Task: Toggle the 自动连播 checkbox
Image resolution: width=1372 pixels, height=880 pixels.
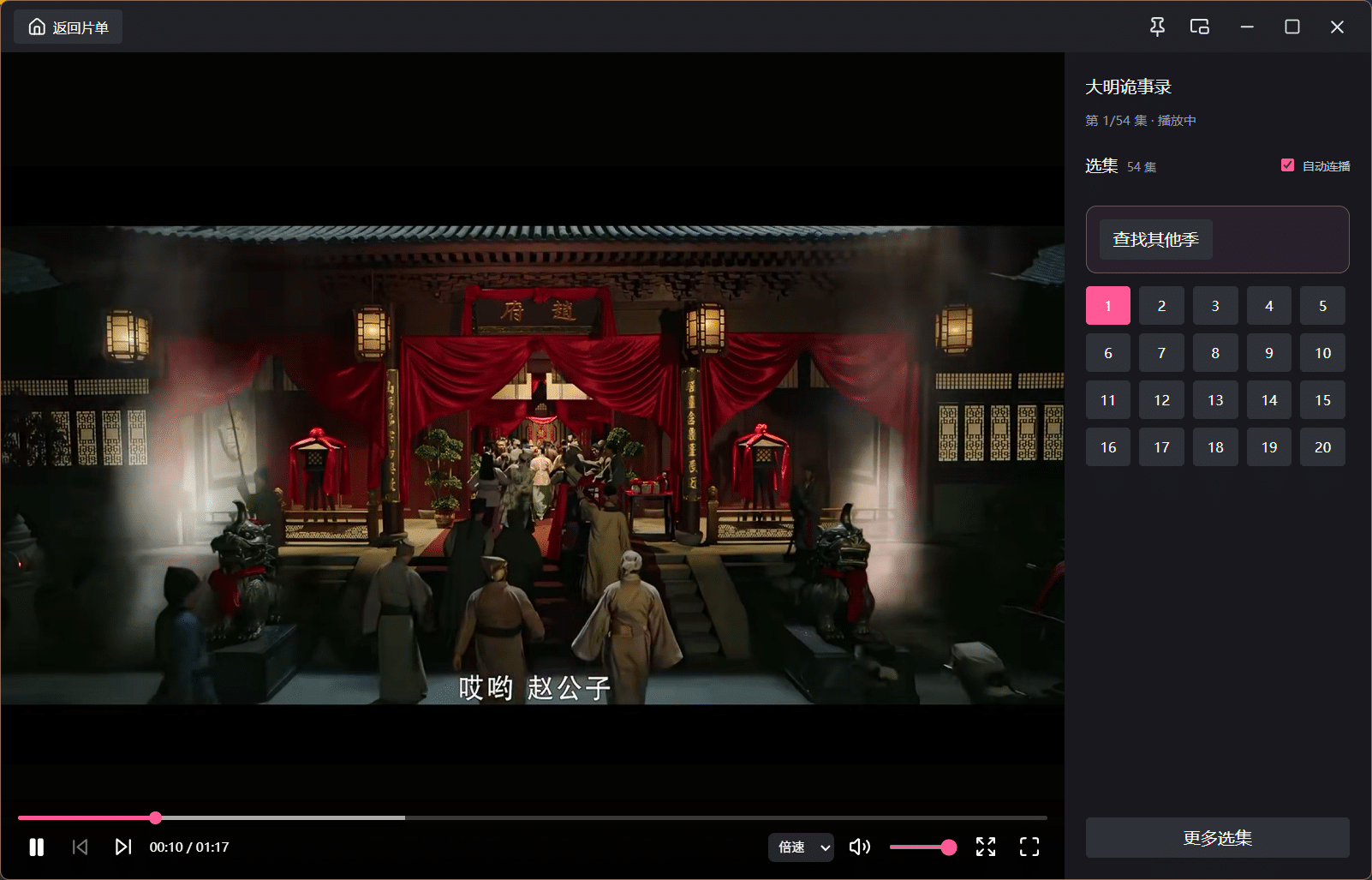Action: pyautogui.click(x=1287, y=165)
